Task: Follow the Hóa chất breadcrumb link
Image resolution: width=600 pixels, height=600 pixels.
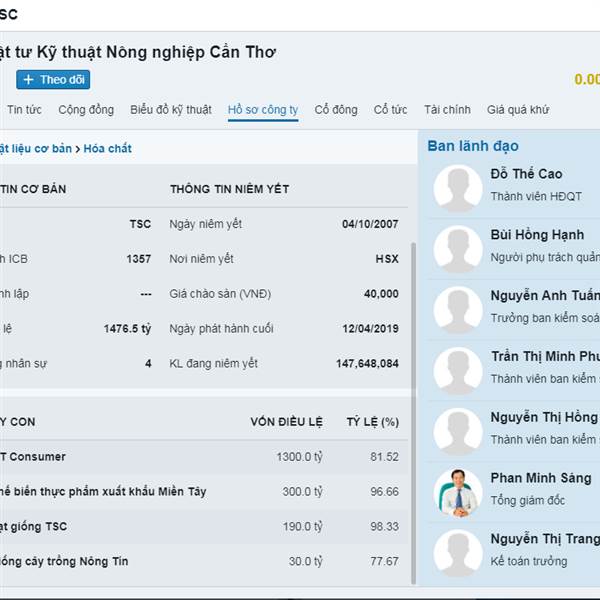Action: [108, 148]
